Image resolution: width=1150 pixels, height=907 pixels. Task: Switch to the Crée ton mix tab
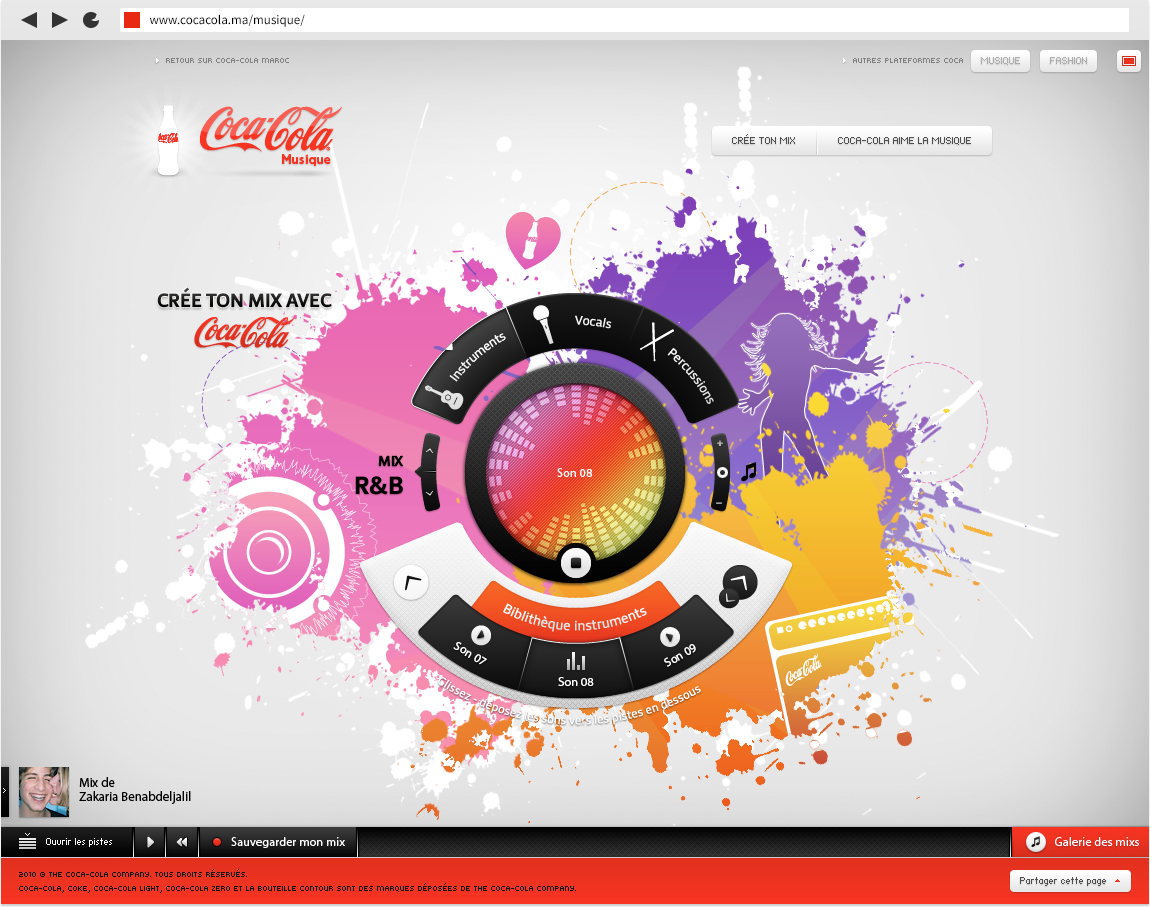(x=763, y=141)
